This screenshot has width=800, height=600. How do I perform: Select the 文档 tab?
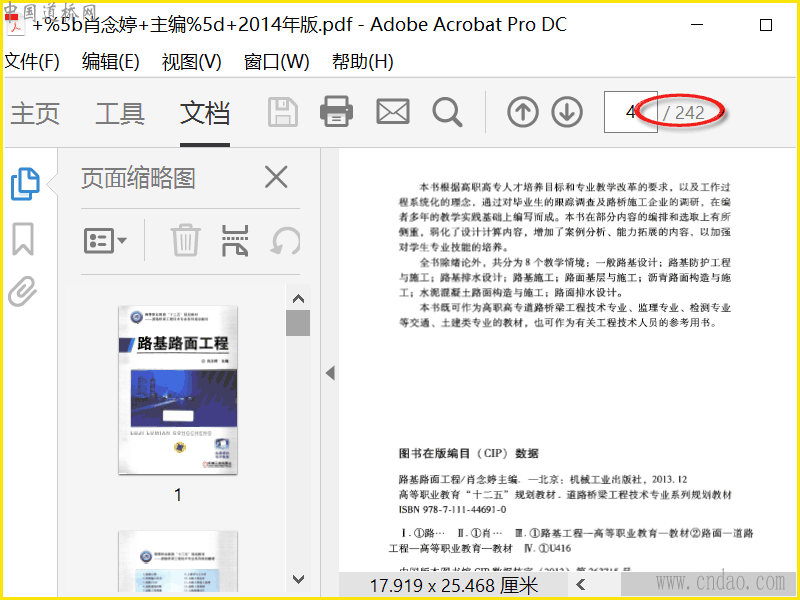(x=205, y=113)
